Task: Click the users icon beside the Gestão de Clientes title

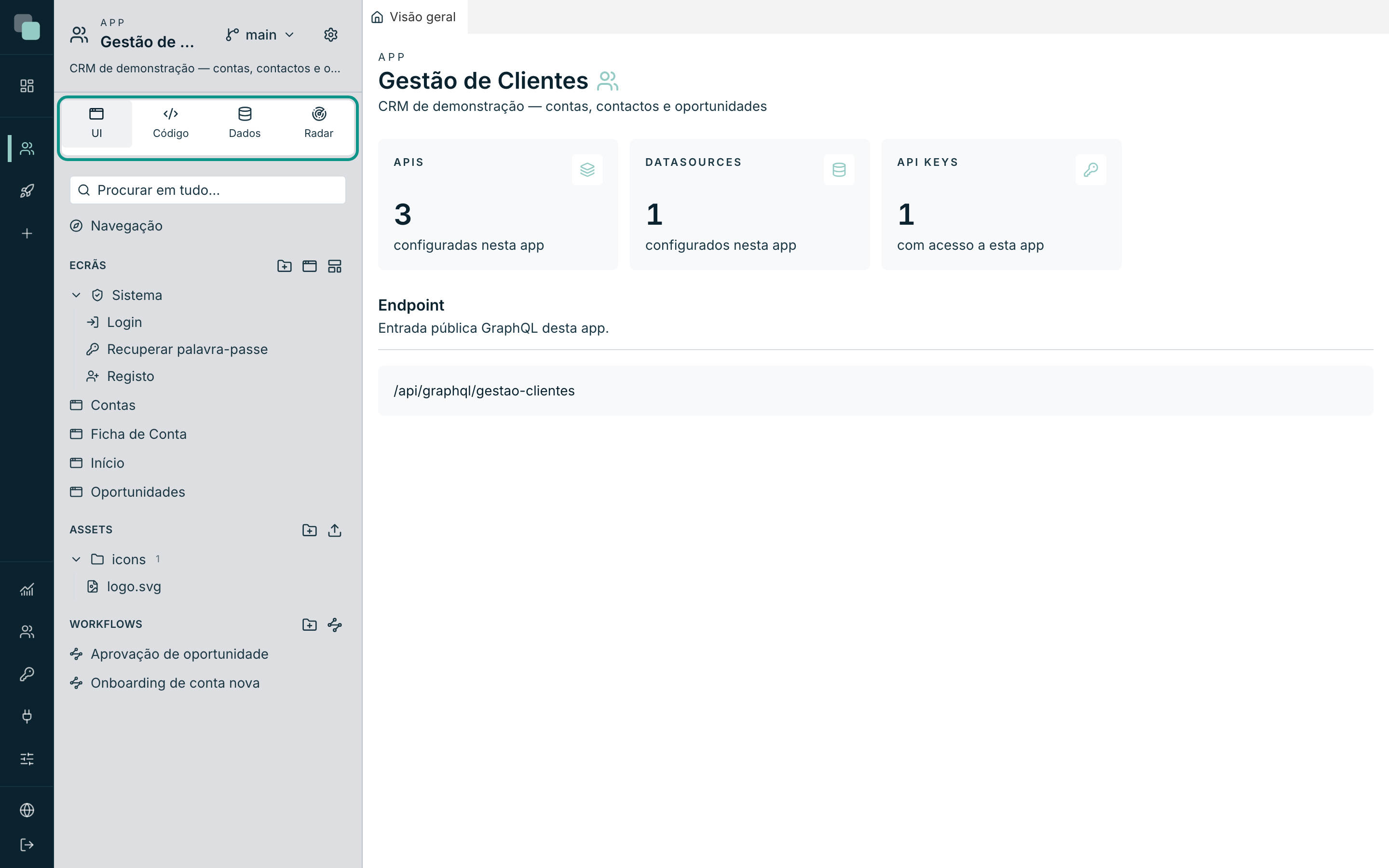Action: [x=607, y=81]
